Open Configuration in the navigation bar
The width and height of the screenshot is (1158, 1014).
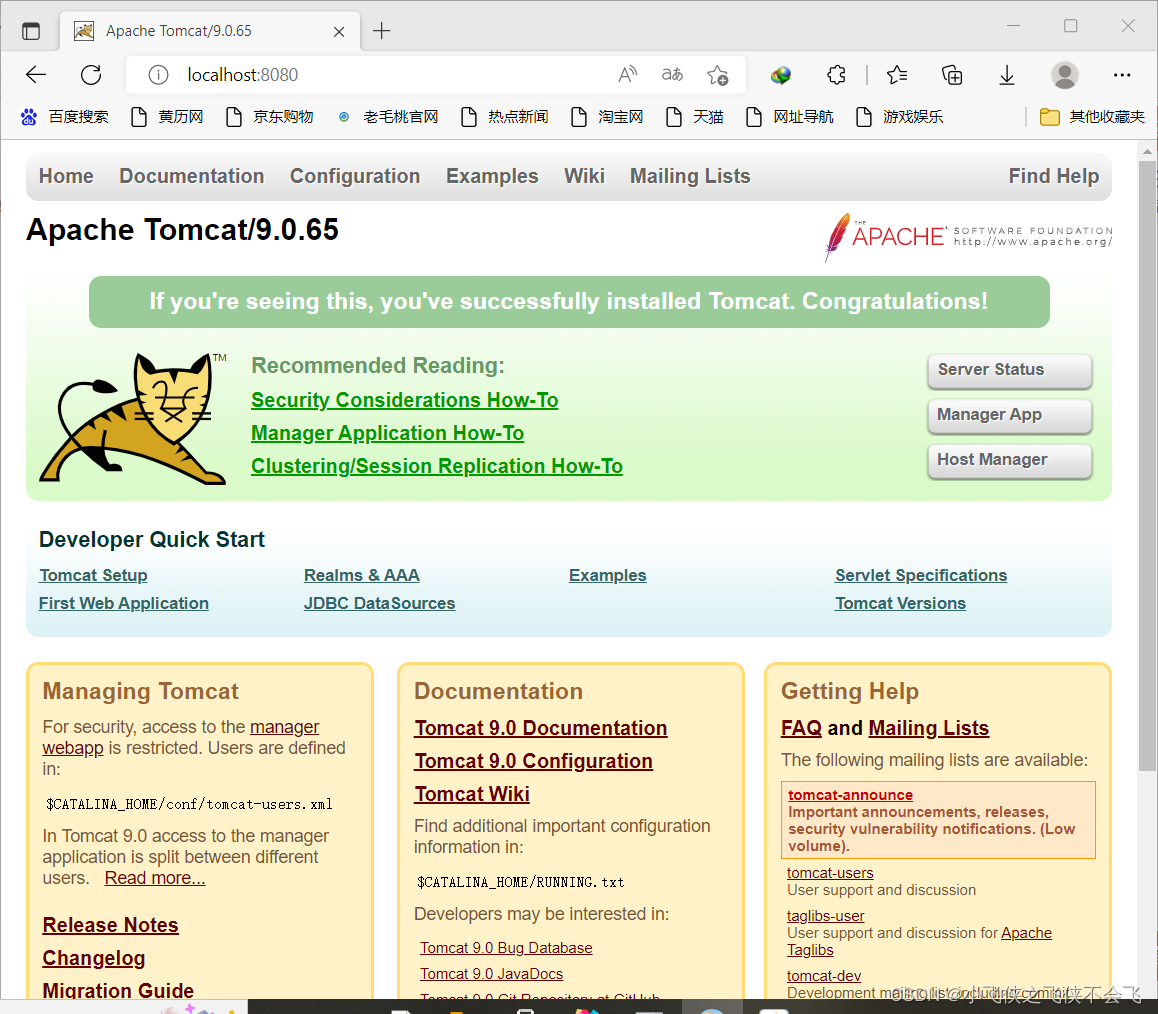[355, 176]
